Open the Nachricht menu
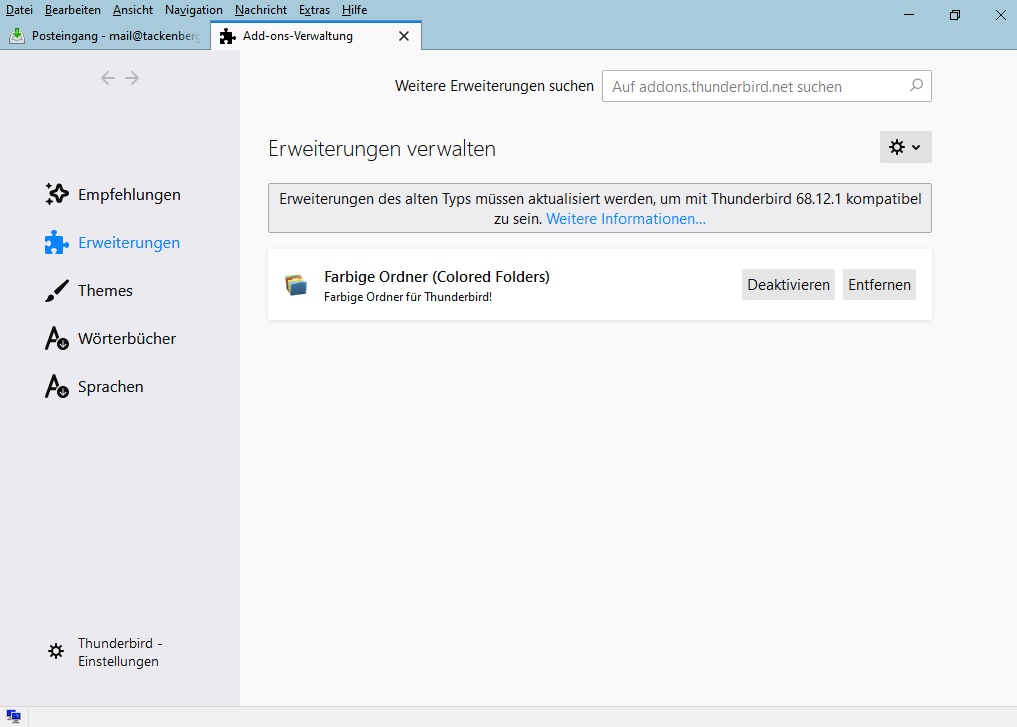The width and height of the screenshot is (1017, 727). click(261, 10)
